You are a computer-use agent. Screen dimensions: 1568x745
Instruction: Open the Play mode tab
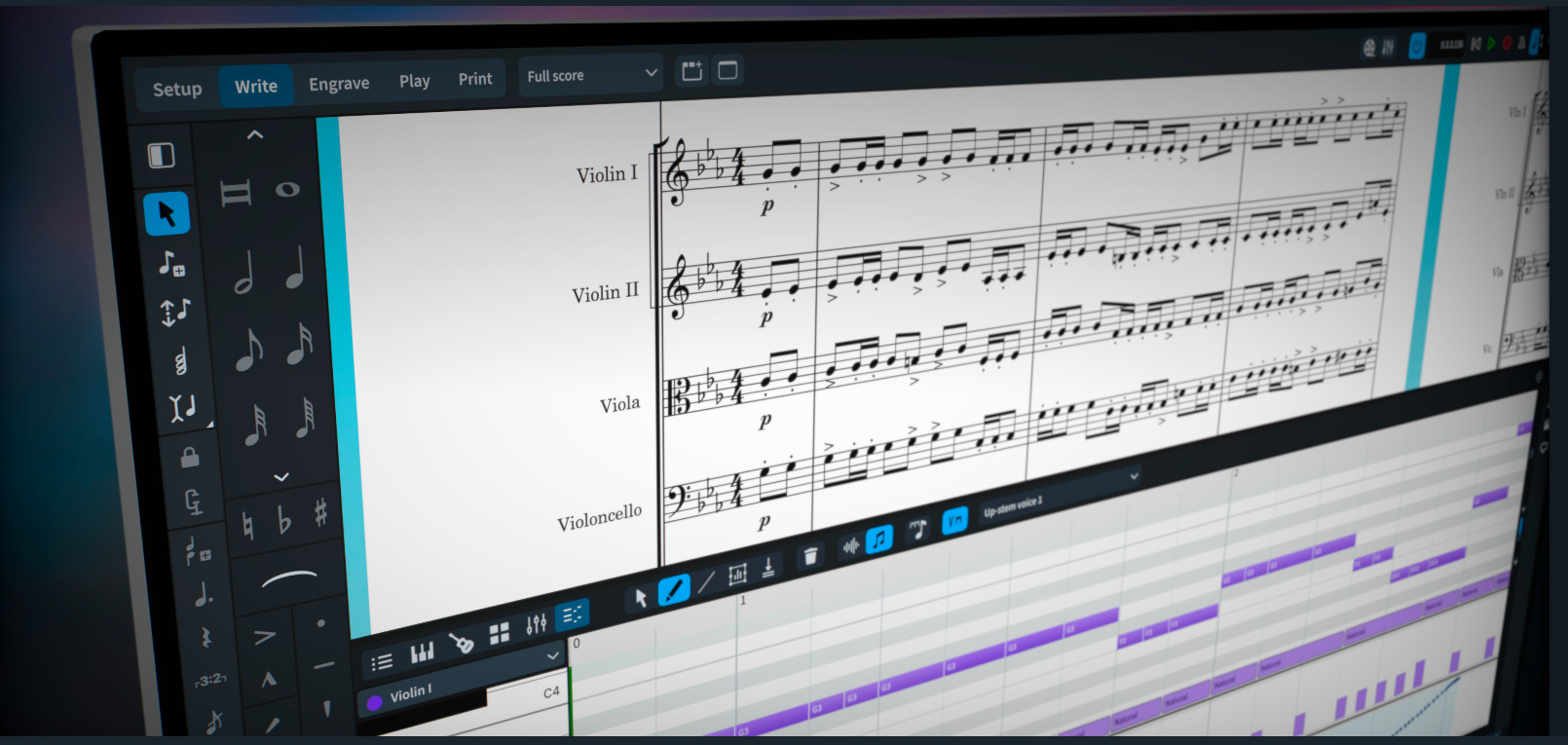tap(414, 81)
